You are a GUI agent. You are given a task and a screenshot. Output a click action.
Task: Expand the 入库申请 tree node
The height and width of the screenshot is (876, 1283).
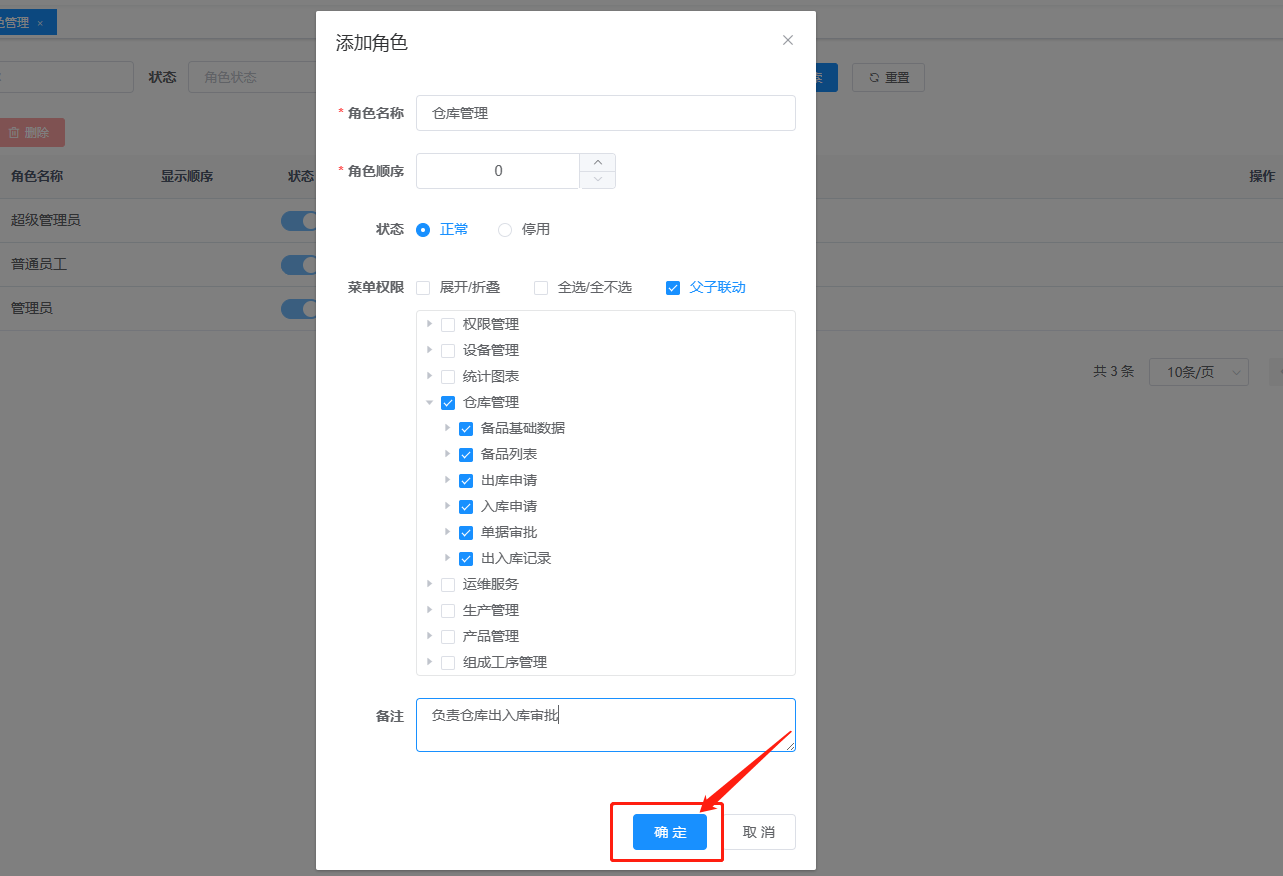point(448,506)
